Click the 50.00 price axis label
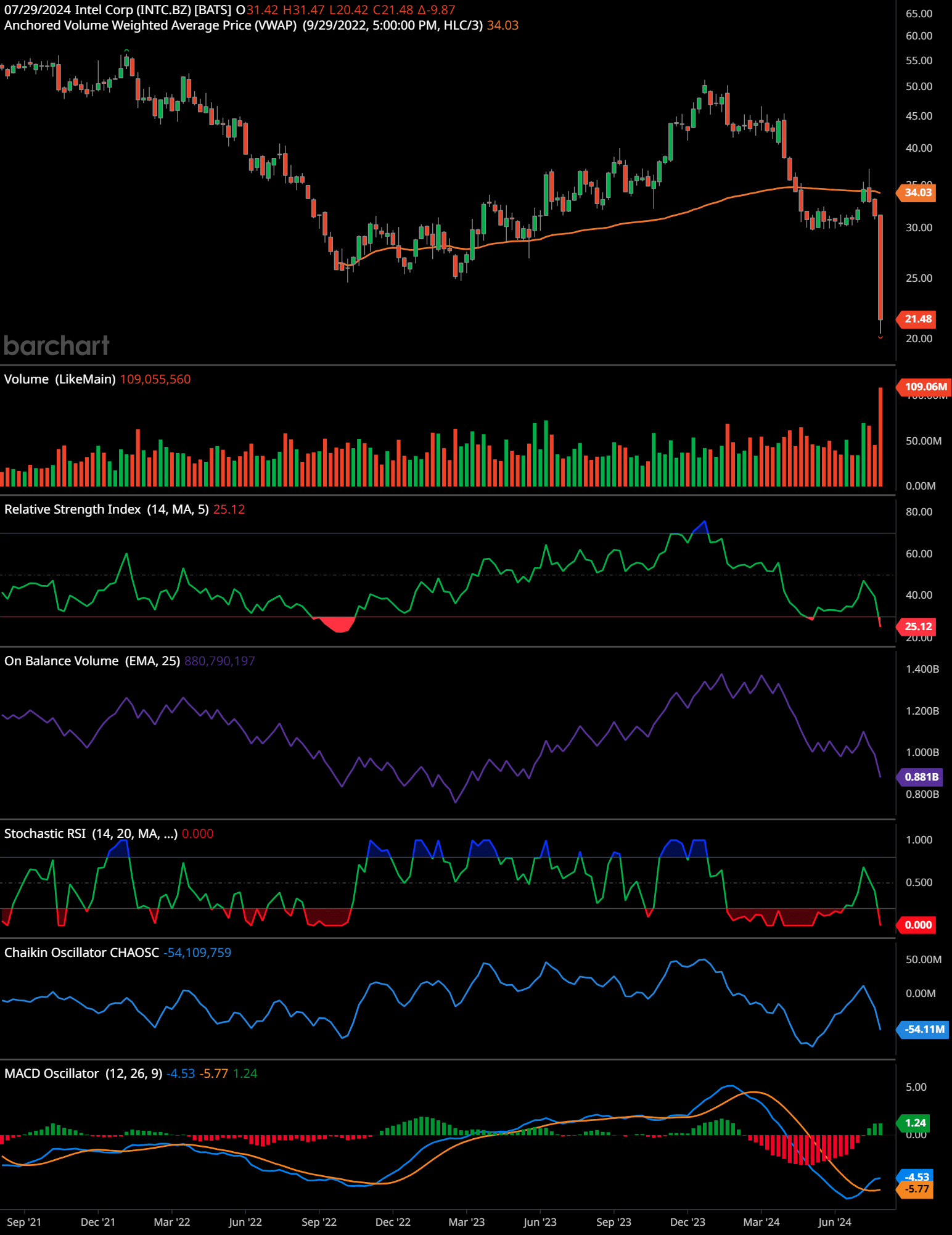The width and height of the screenshot is (952, 1235). tap(919, 86)
